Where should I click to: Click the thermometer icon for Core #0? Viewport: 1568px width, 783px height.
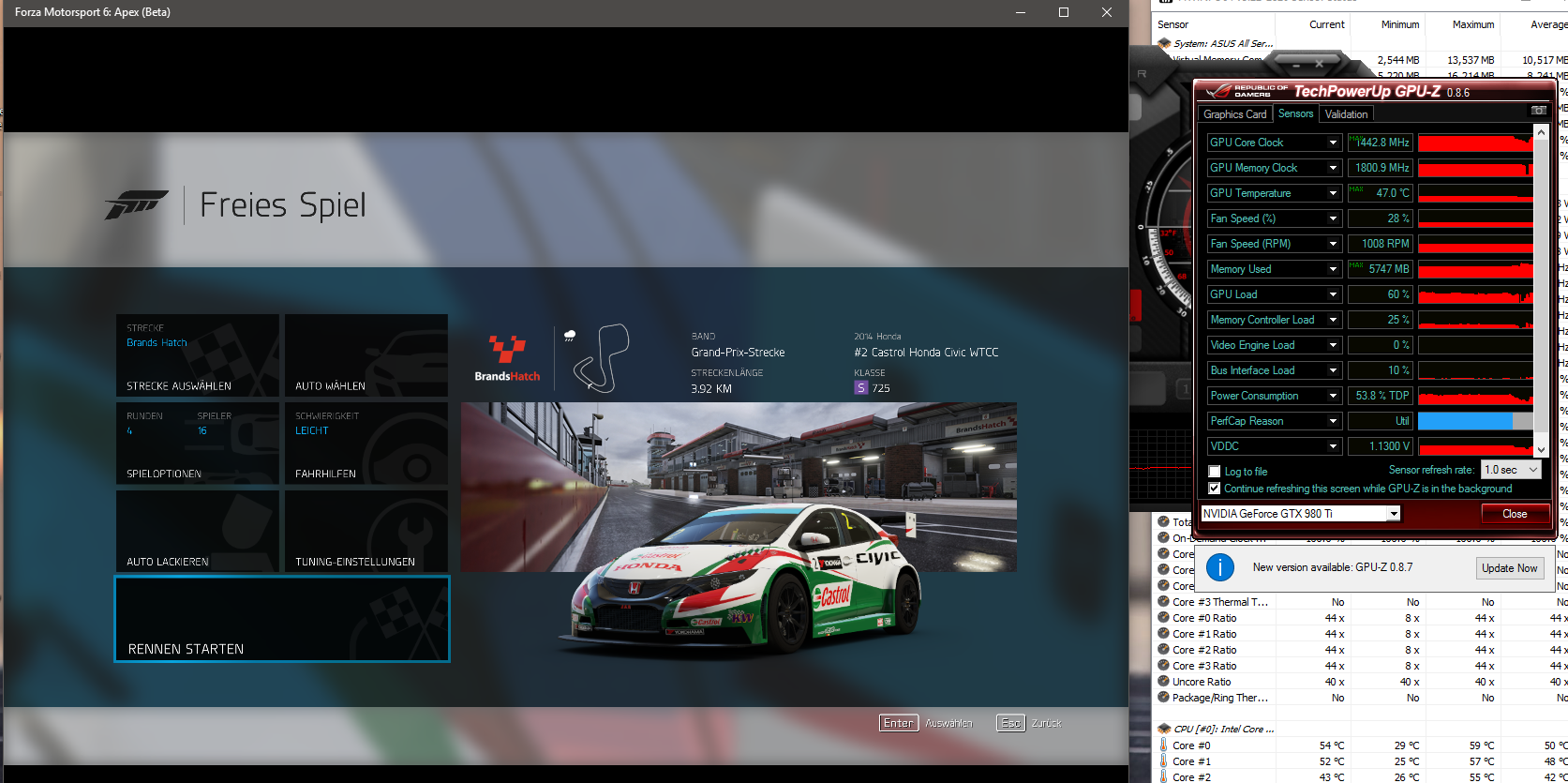(1164, 745)
